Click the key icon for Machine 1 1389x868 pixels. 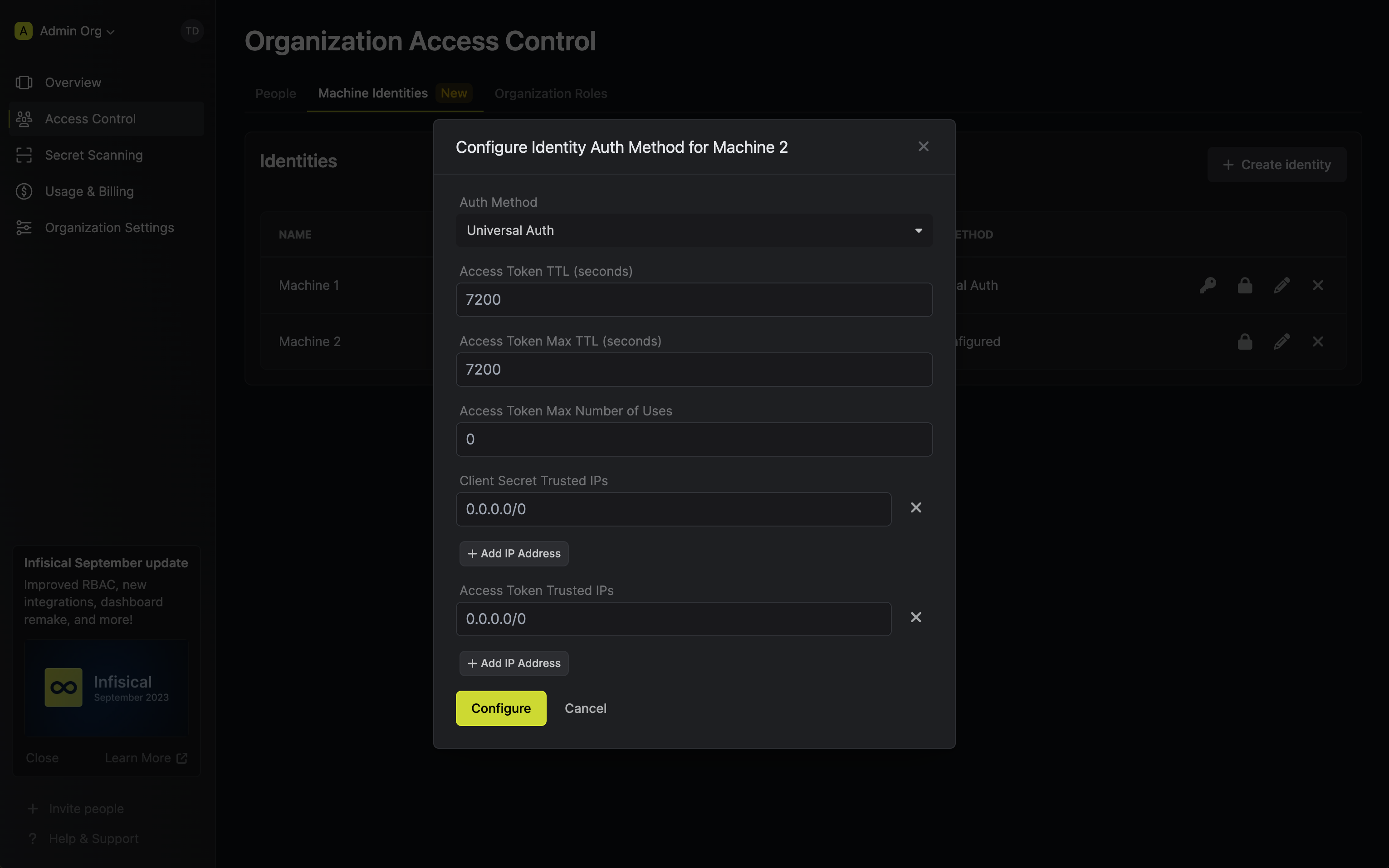[1208, 285]
